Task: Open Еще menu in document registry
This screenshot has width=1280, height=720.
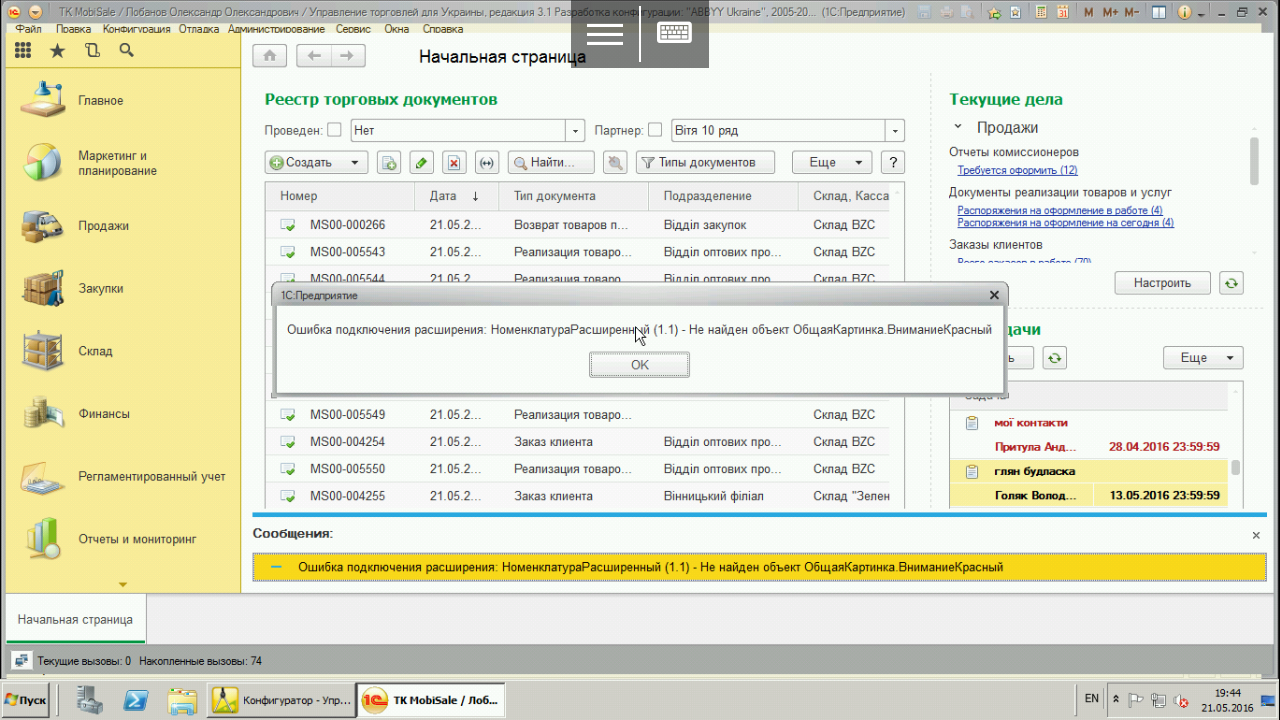Action: (x=832, y=162)
